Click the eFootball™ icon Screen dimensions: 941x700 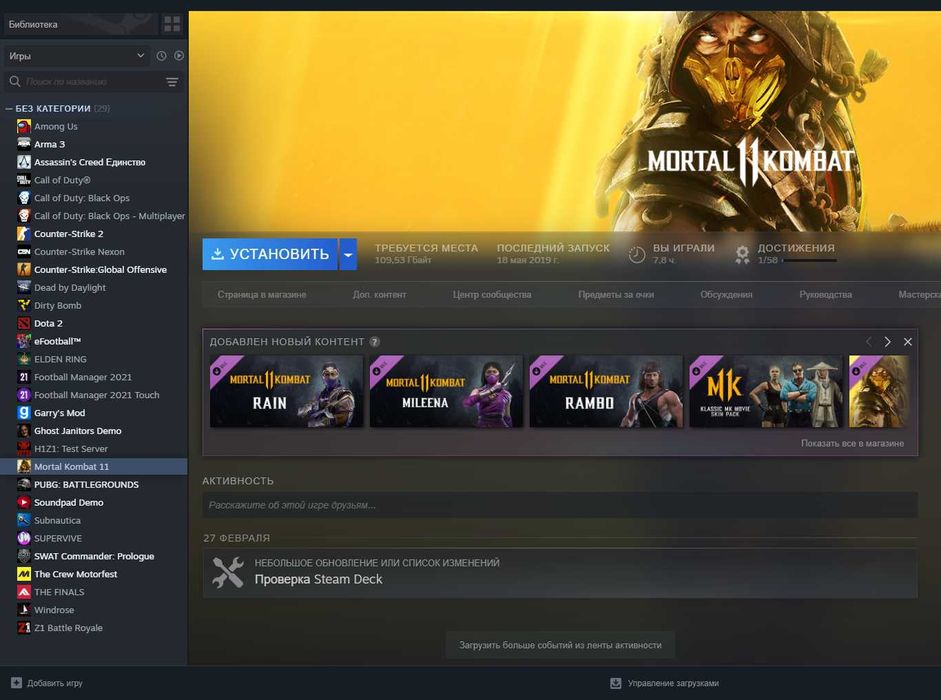coord(23,341)
